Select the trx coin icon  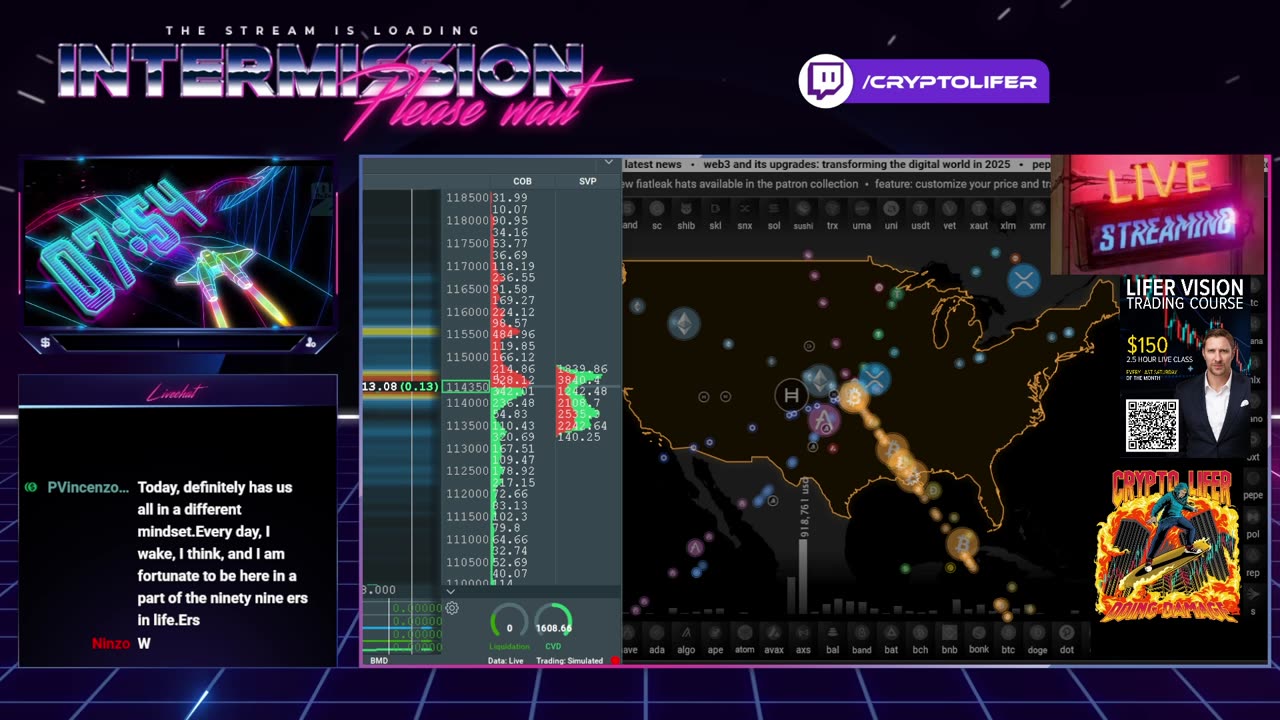click(832, 209)
